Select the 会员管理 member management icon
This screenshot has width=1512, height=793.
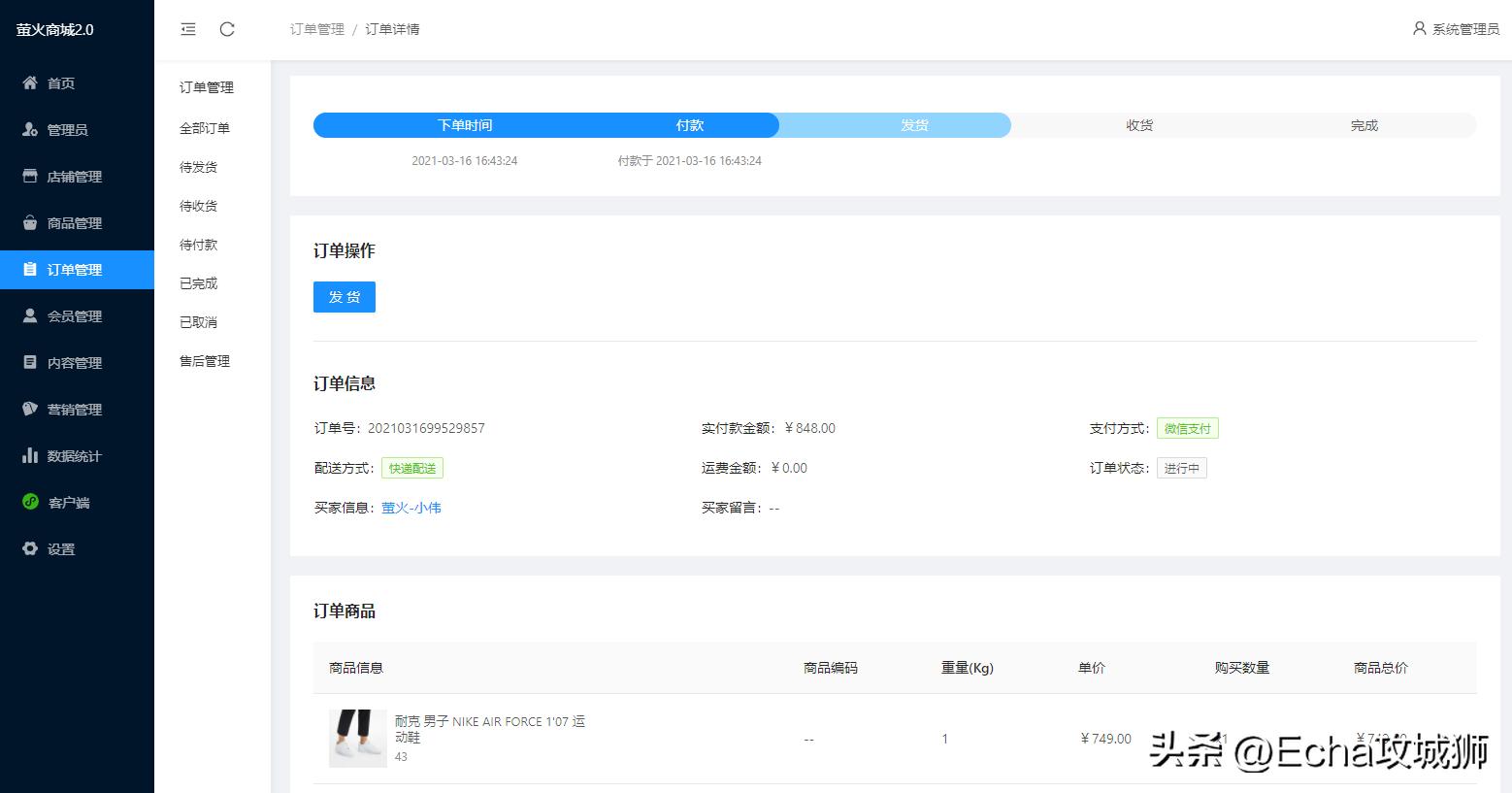31,315
